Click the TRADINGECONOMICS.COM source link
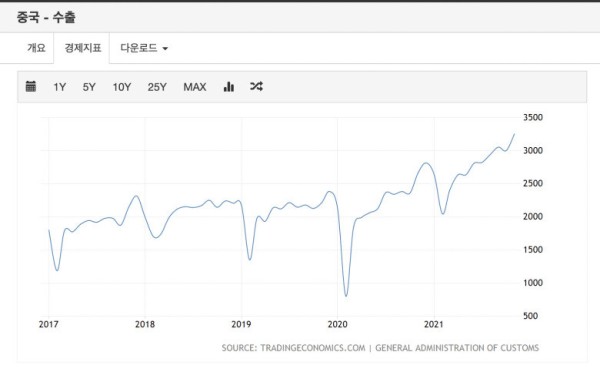600x372 pixels. pos(313,348)
